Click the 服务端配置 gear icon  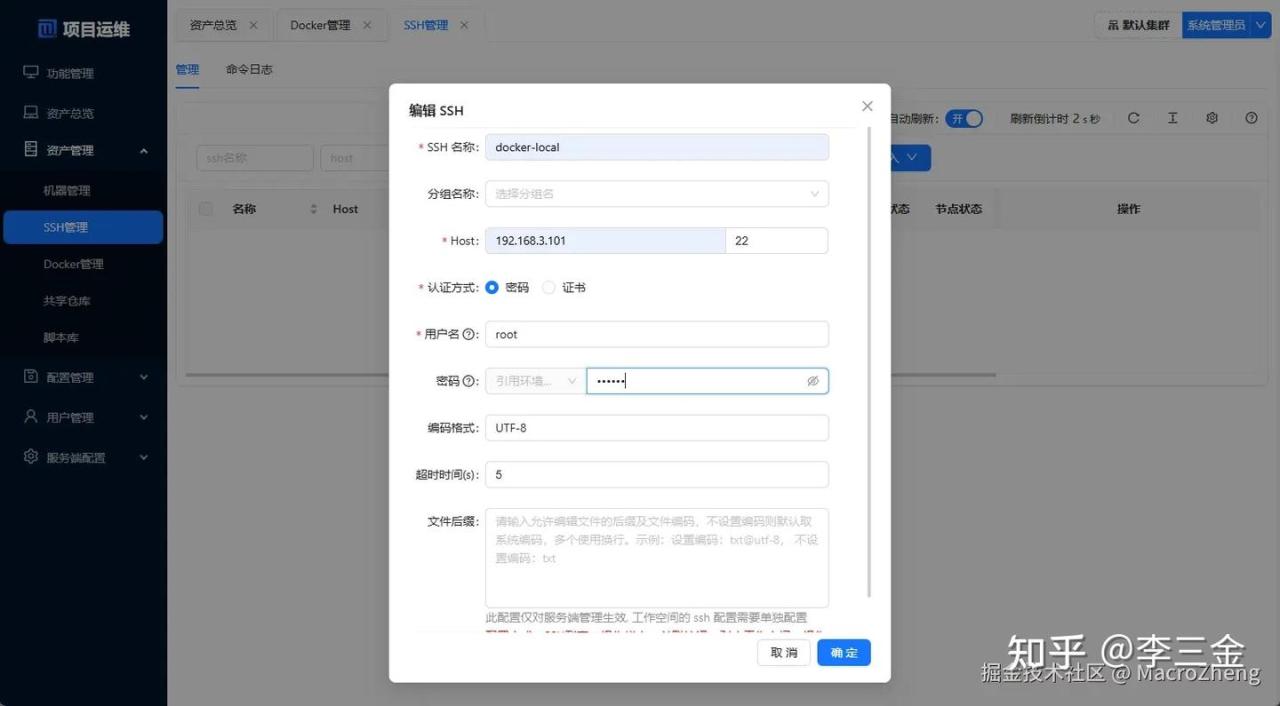click(x=31, y=457)
